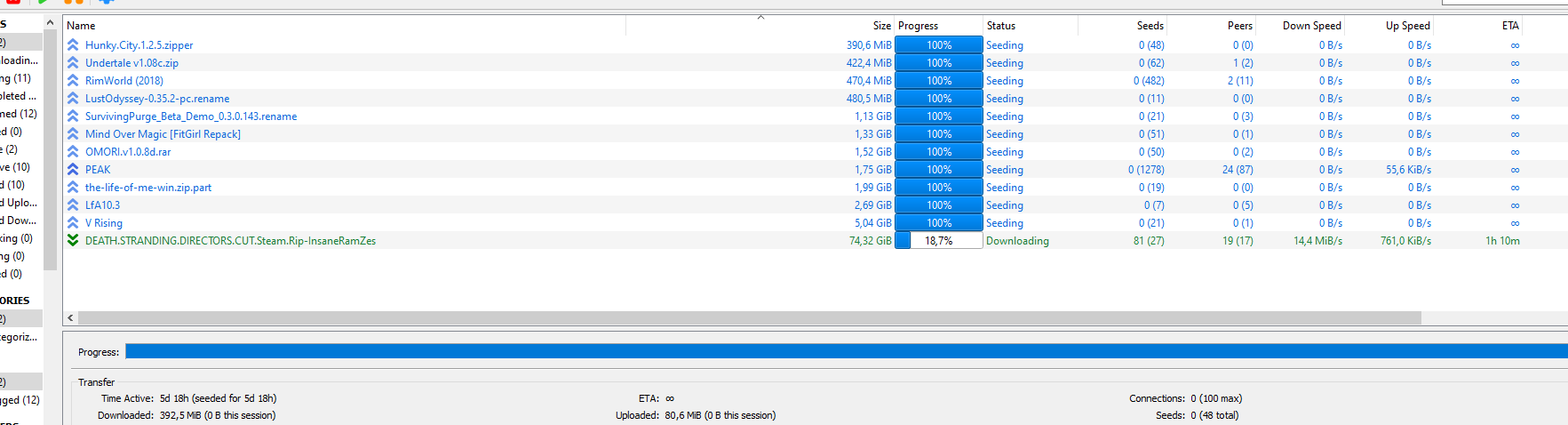
Task: Click the details pane Progress bar
Action: [x=847, y=351]
